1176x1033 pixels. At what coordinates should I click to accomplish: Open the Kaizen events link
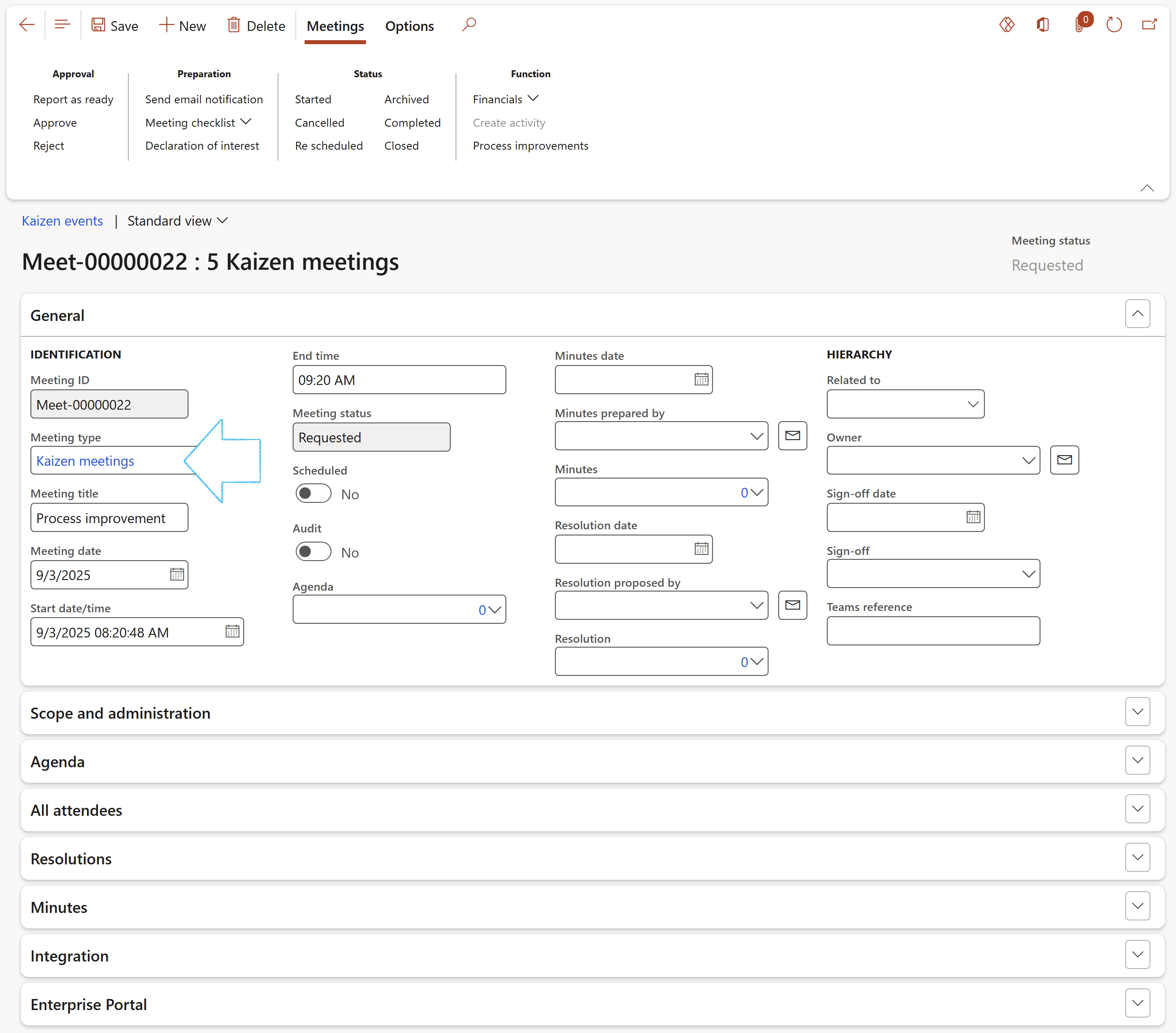[x=62, y=221]
